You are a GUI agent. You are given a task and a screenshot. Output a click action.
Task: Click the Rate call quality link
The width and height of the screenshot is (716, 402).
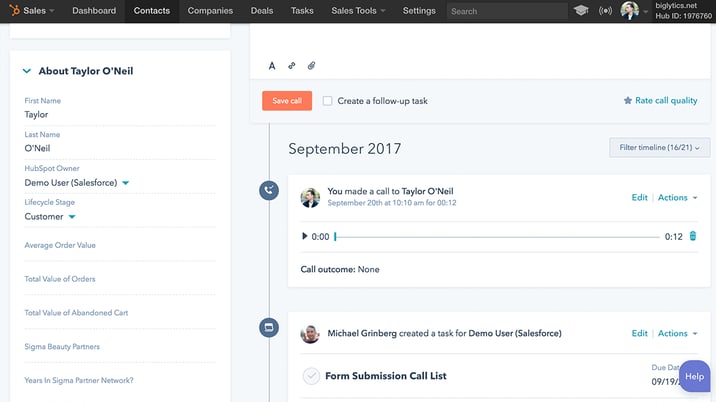coord(666,100)
